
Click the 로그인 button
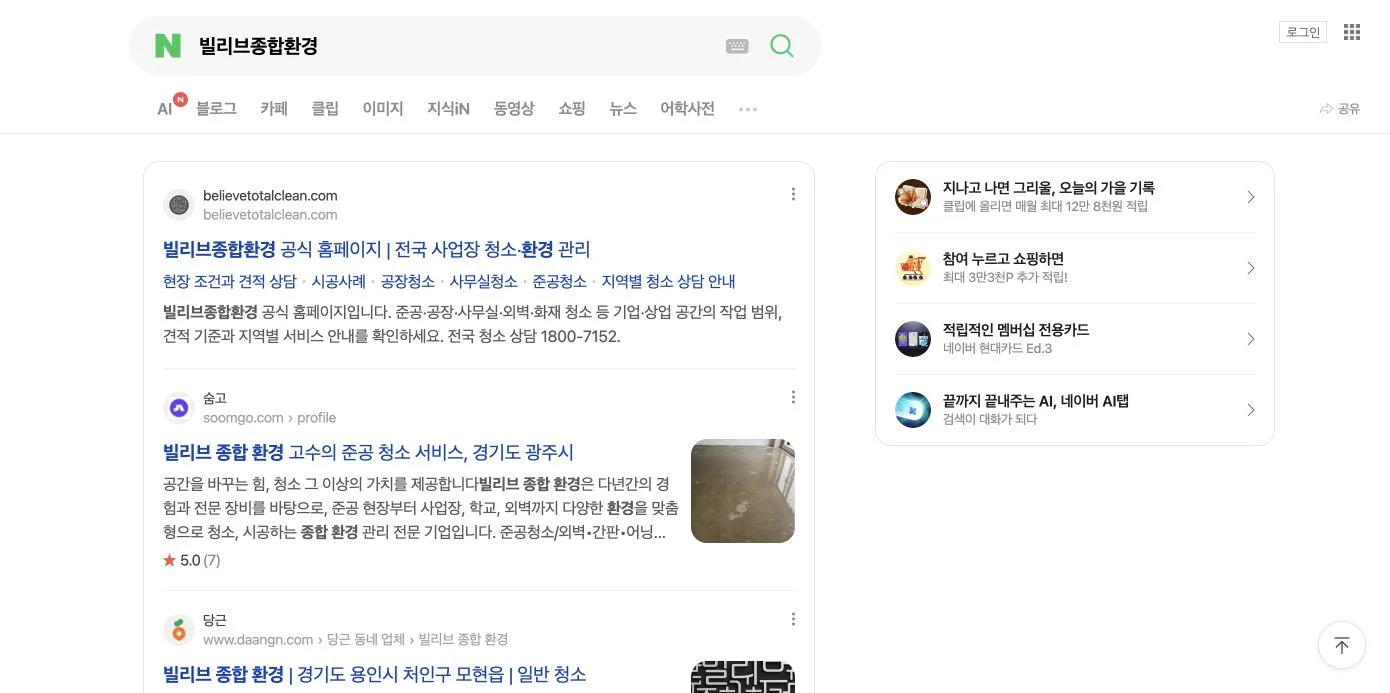[x=1303, y=32]
